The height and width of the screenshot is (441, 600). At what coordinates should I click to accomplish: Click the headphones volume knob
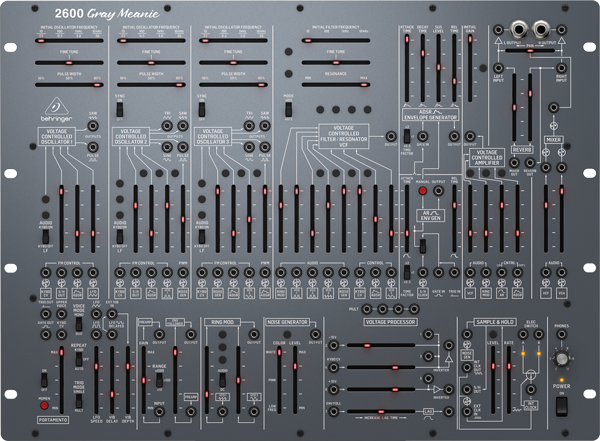[561, 359]
